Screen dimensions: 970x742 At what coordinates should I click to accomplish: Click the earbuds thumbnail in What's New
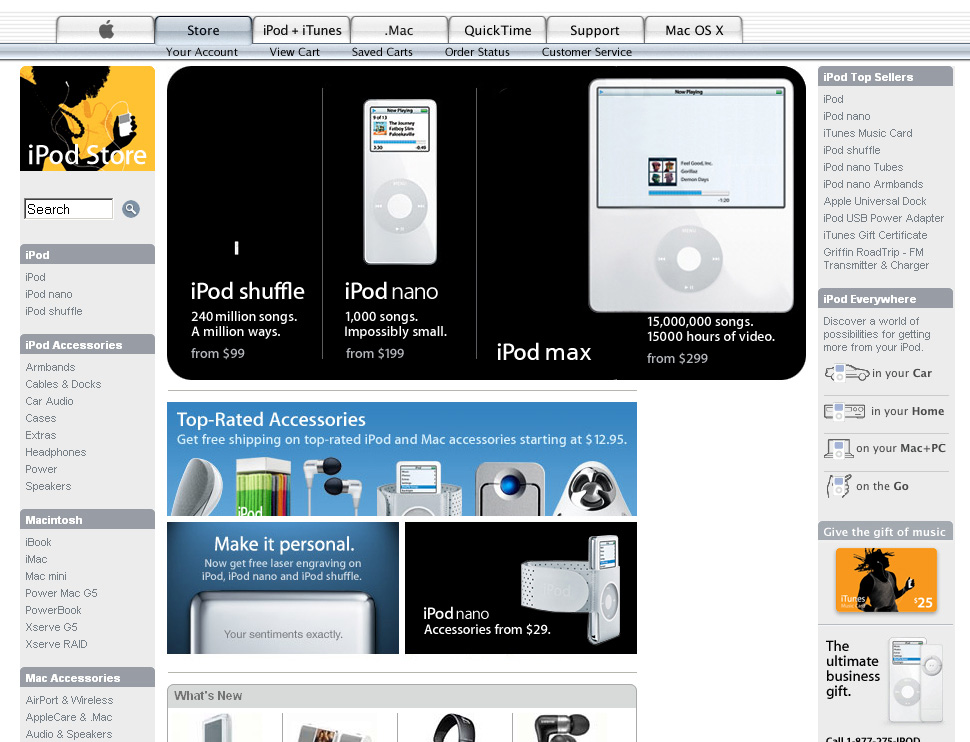(x=560, y=728)
